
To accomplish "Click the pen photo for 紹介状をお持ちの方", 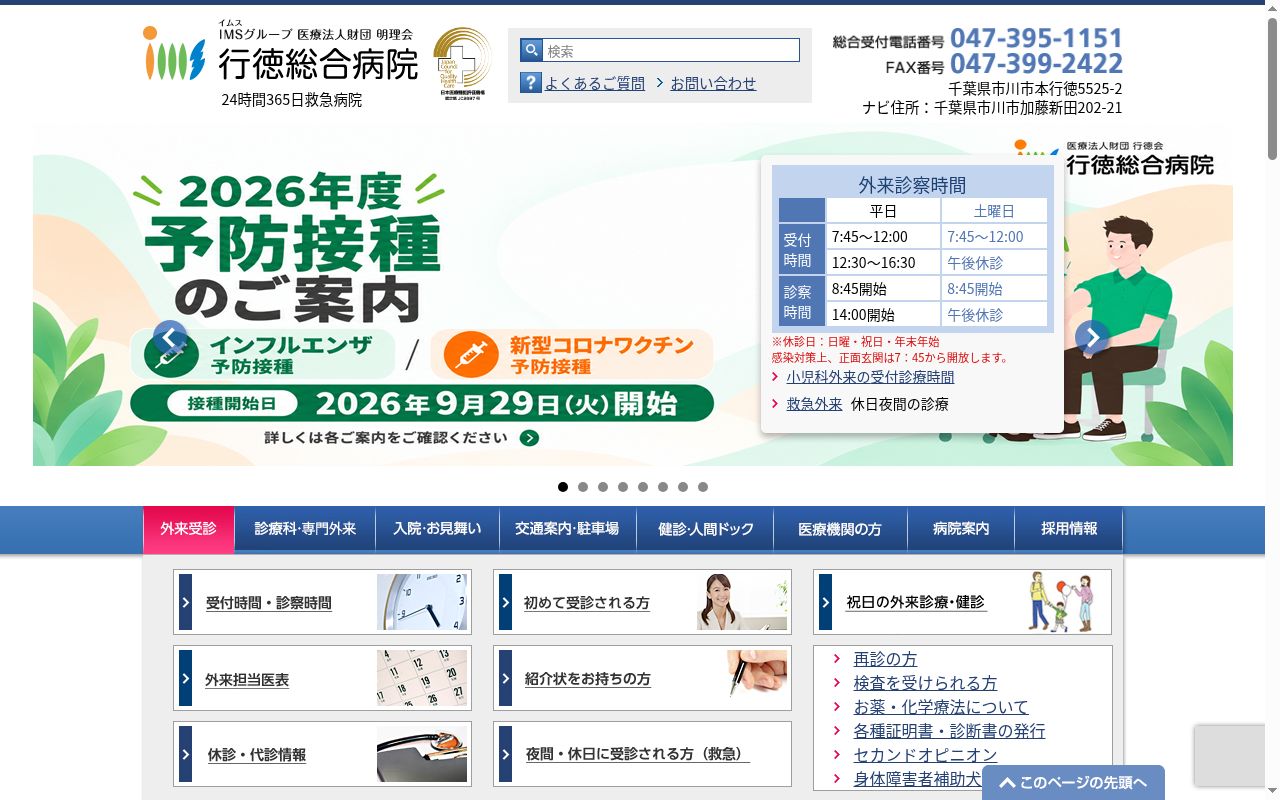I will (x=757, y=674).
